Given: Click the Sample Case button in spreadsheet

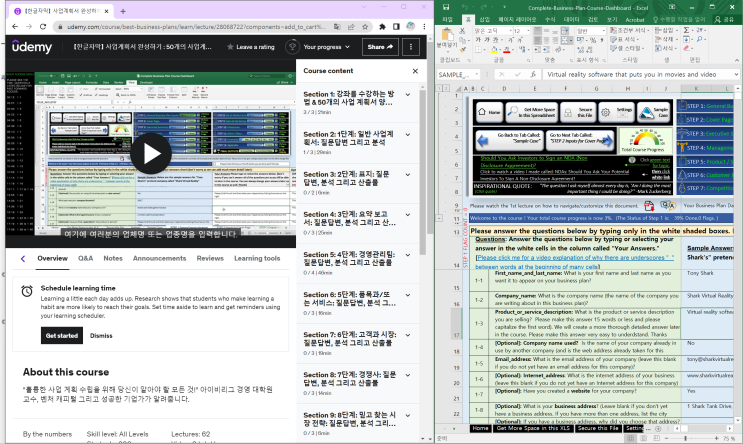Looking at the screenshot, I should 654,112.
